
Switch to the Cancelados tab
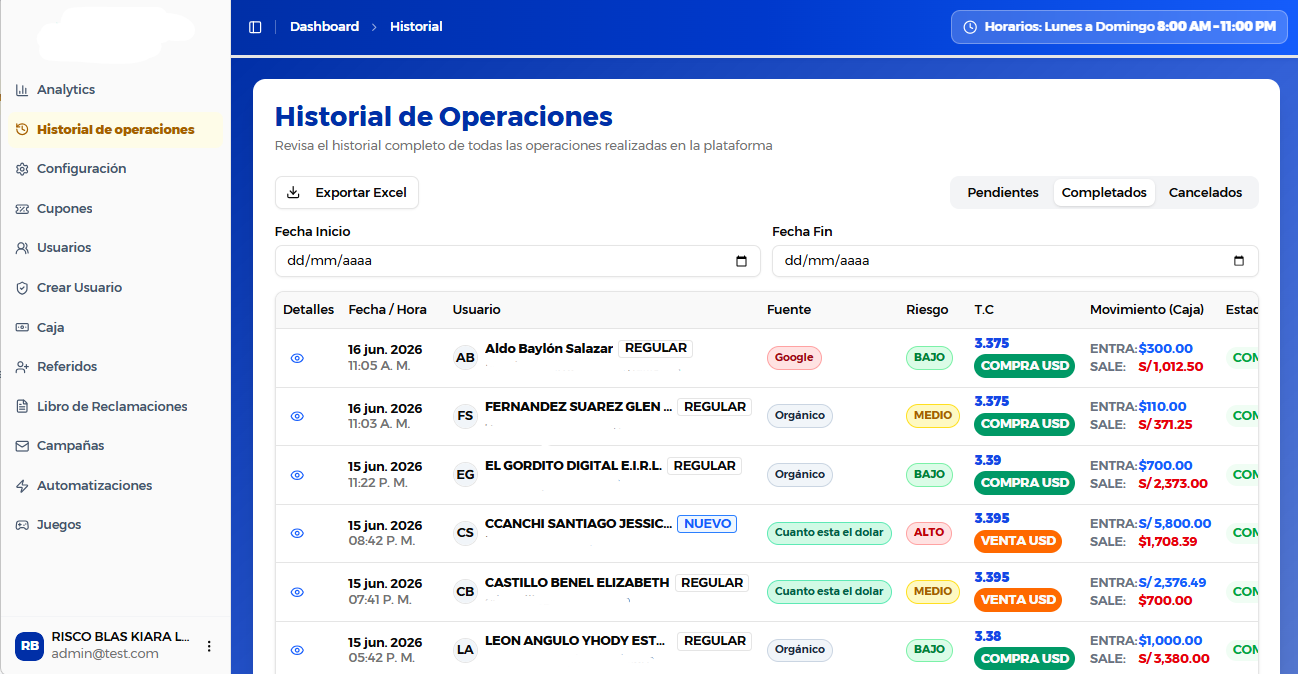click(1205, 193)
